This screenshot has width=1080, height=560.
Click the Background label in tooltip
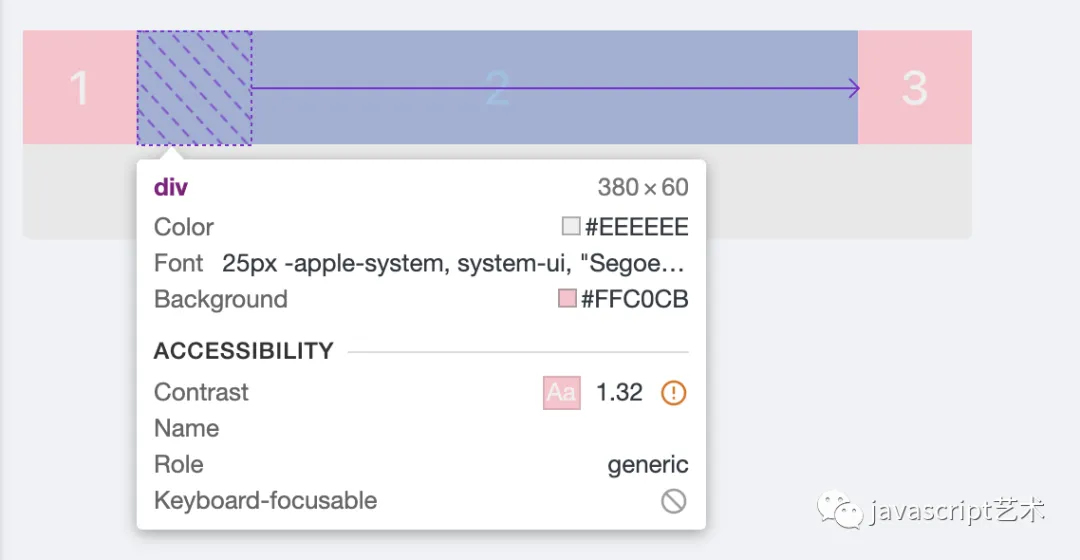[x=220, y=299]
